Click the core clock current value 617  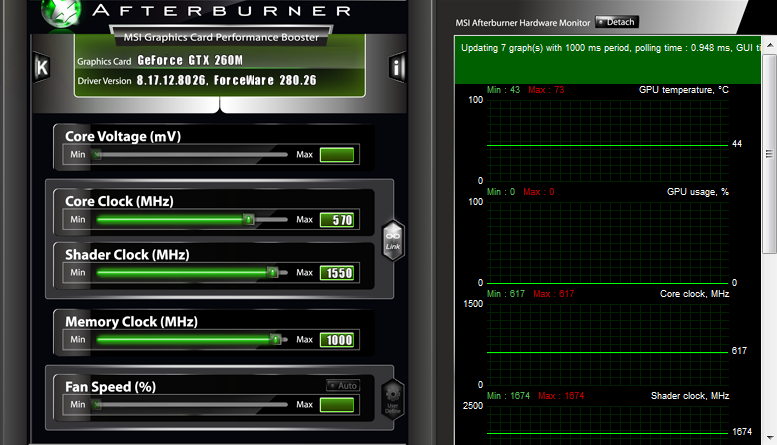click(739, 351)
